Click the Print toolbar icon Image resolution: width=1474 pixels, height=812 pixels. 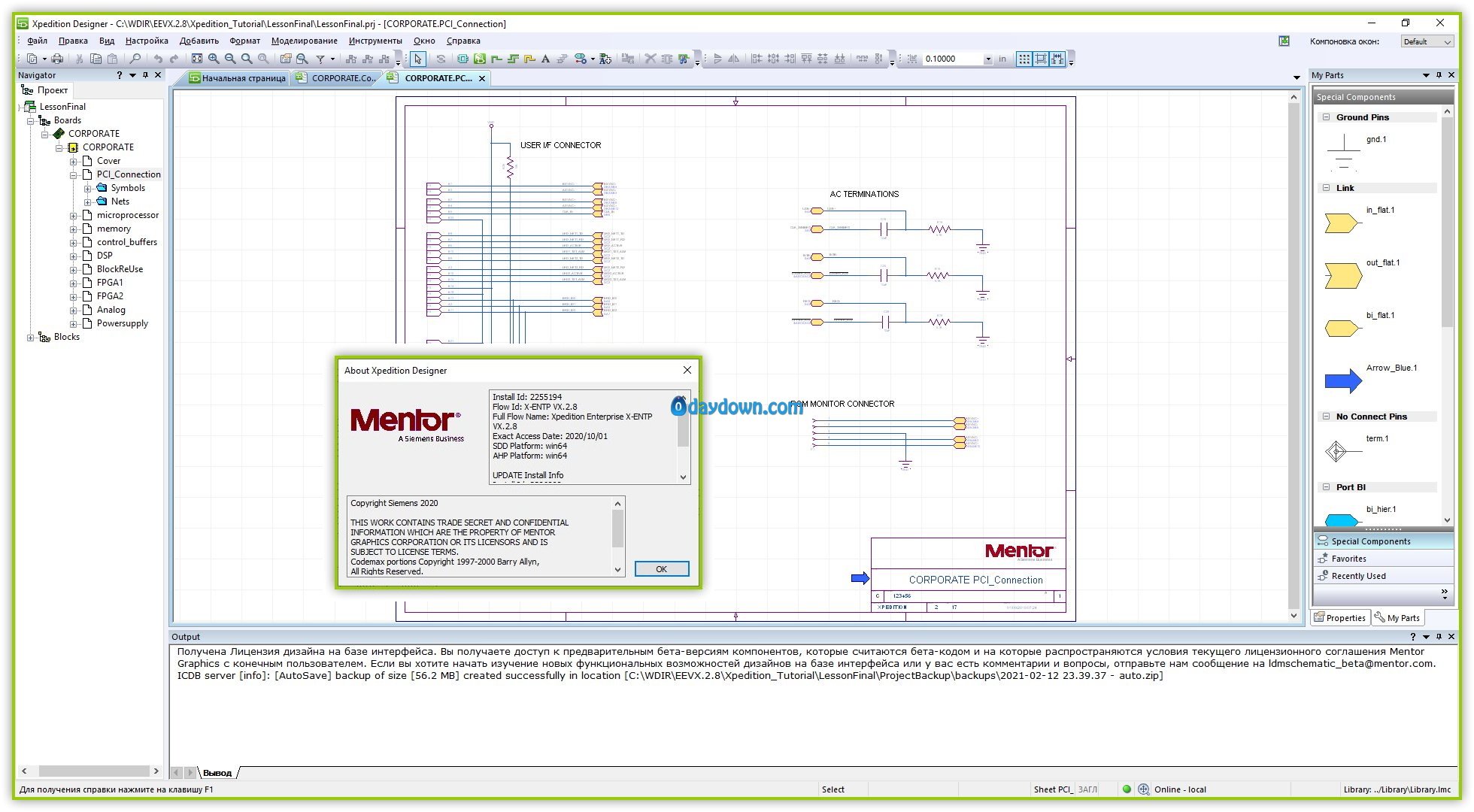click(x=56, y=59)
